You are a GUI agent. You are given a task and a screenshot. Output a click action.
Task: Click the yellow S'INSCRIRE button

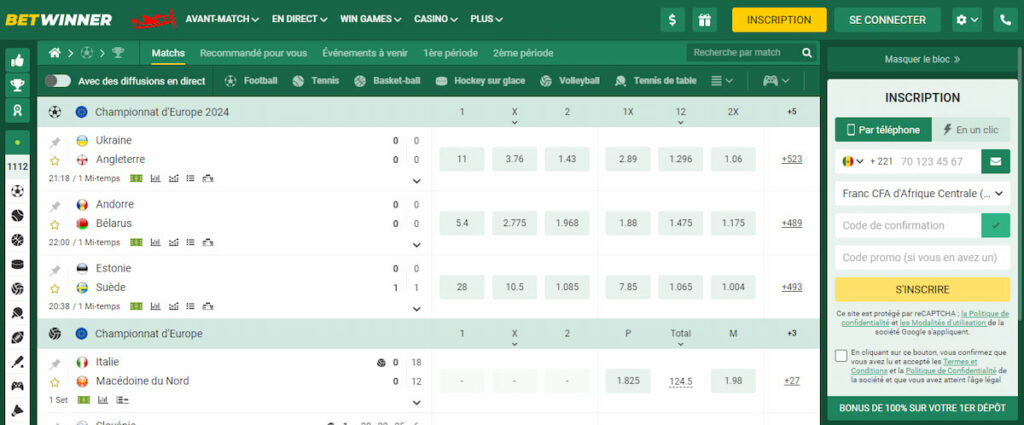[x=922, y=289]
